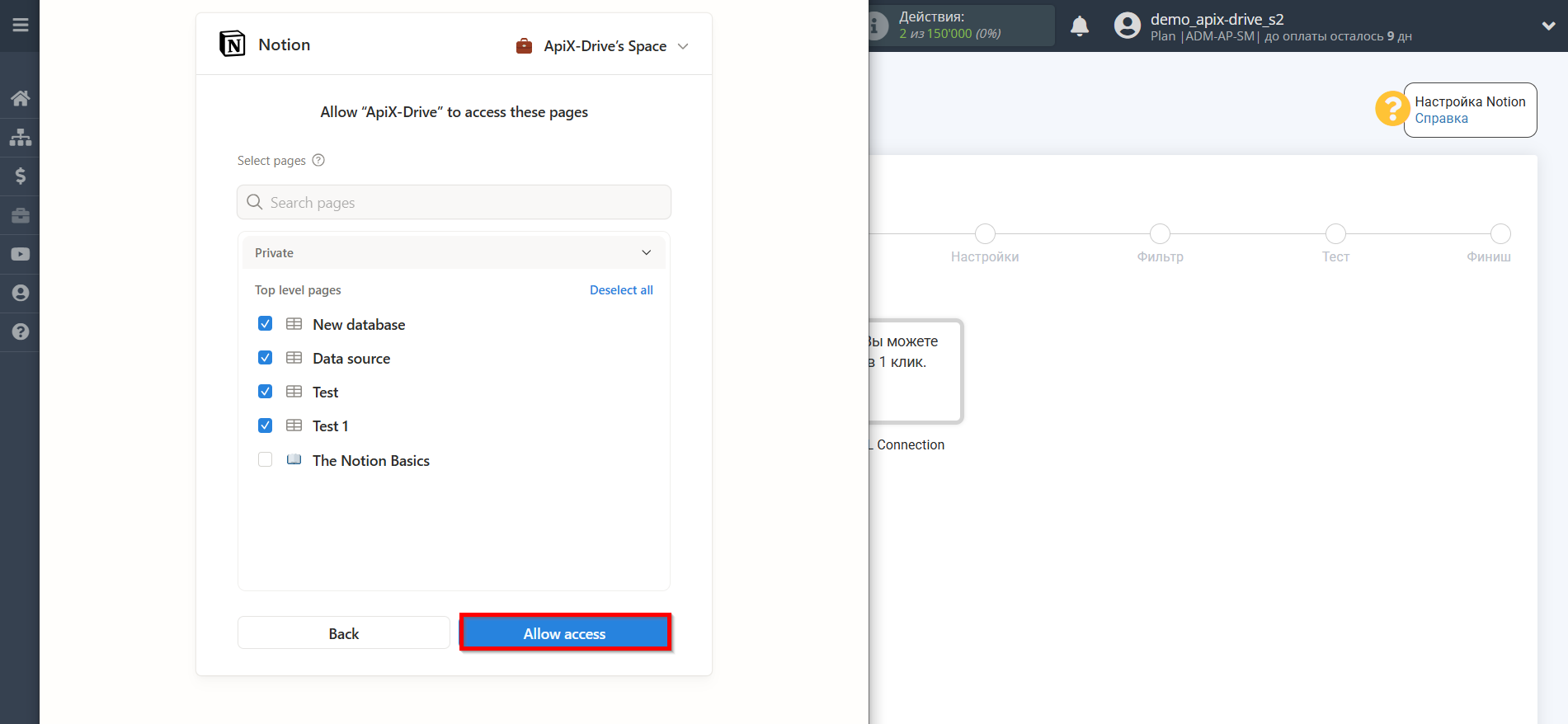
Task: Open YouTube video icon in sidebar
Action: [x=20, y=254]
